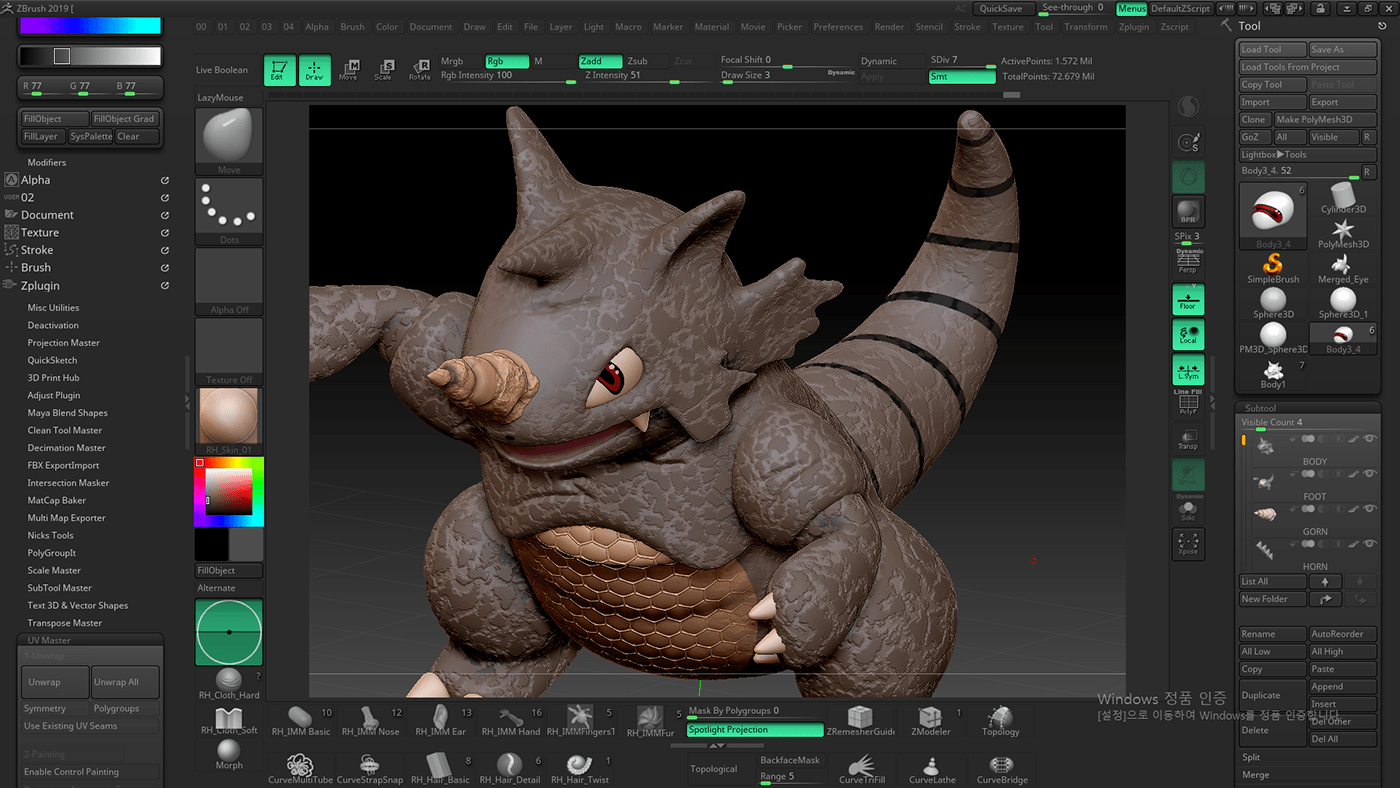Image resolution: width=1400 pixels, height=788 pixels.
Task: Select the CurveMultiTube brush
Action: click(300, 769)
